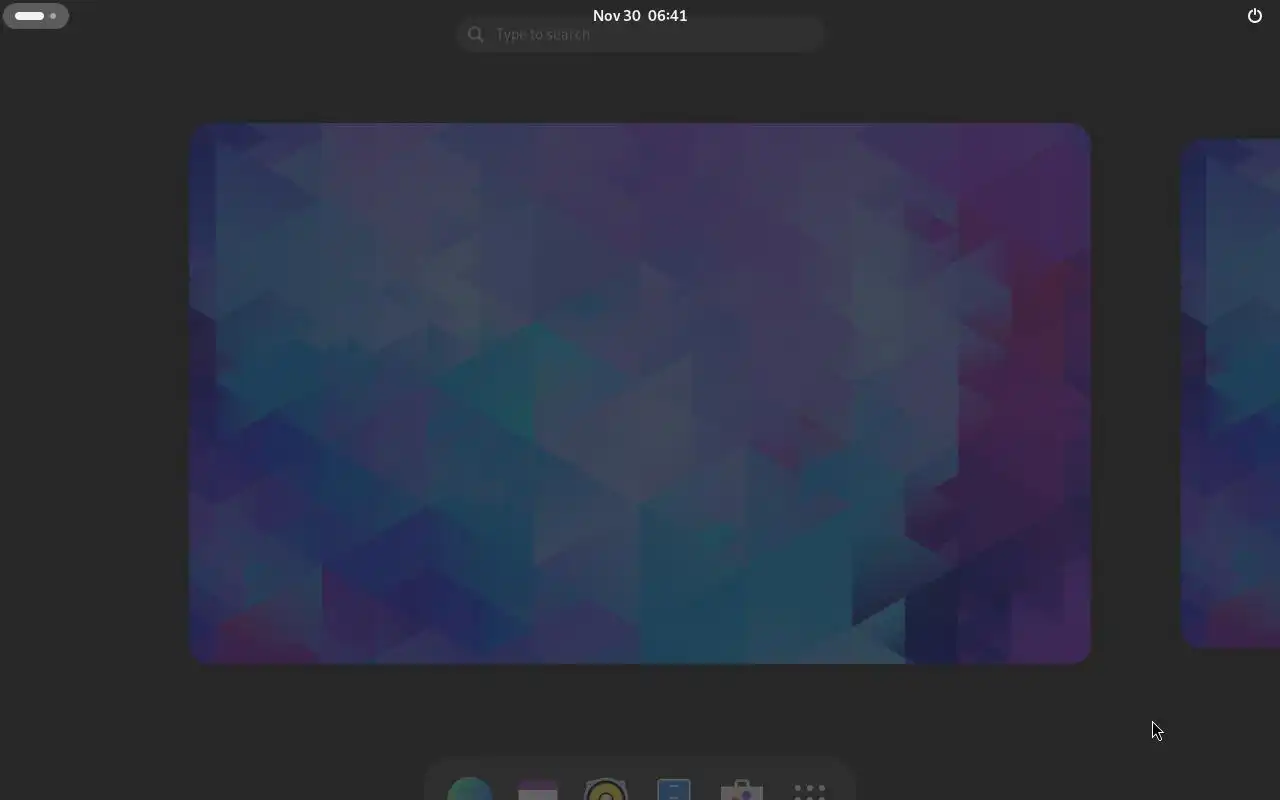
Task: Open the power system menu
Action: click(x=1254, y=15)
